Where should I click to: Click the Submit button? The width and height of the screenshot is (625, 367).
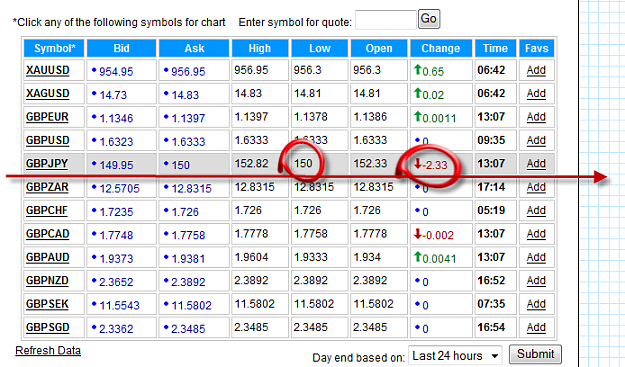(x=535, y=354)
